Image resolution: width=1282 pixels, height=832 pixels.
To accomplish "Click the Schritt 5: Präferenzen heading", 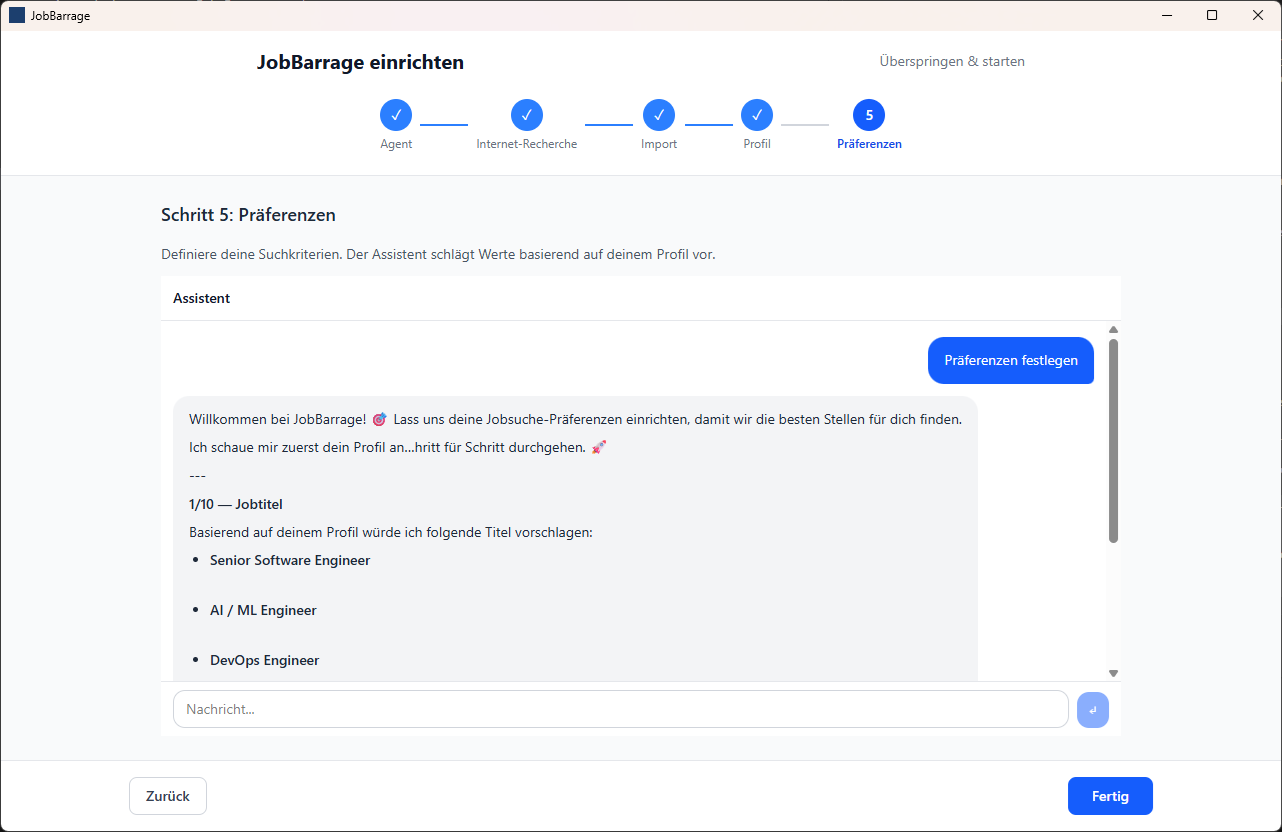I will (248, 215).
